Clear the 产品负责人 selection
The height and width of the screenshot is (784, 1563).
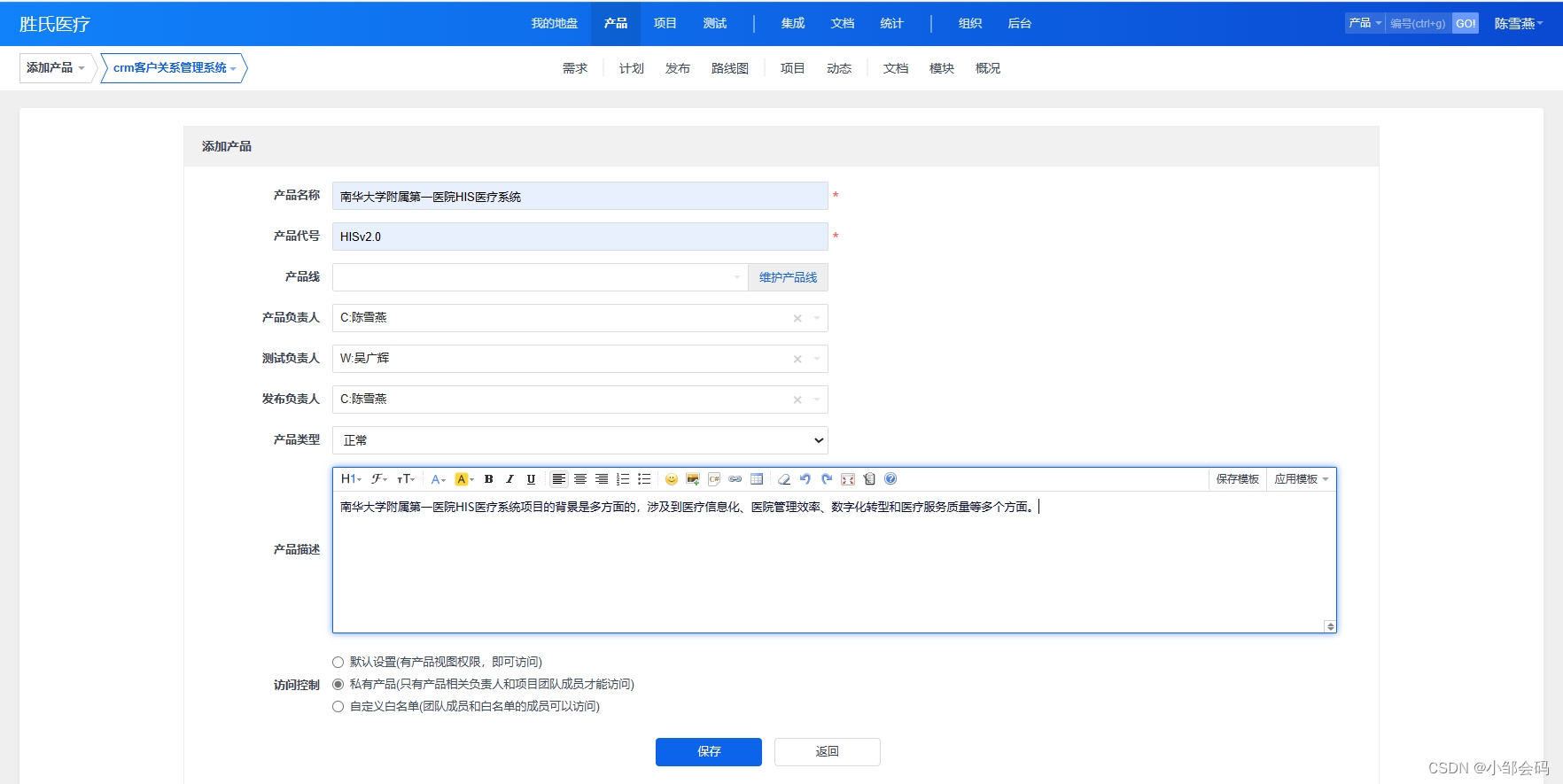(x=797, y=318)
